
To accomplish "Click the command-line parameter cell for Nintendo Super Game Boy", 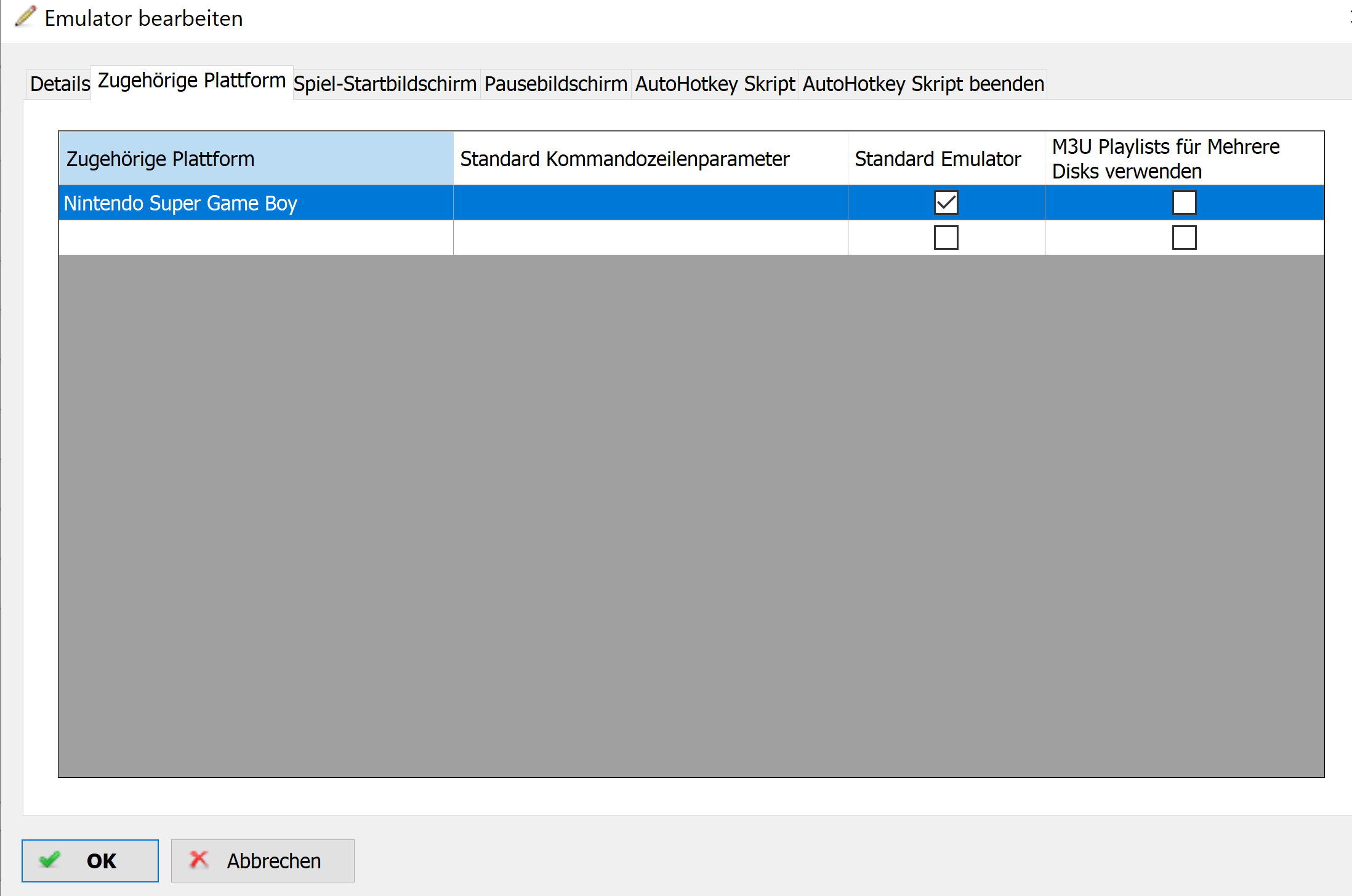I will coord(651,202).
